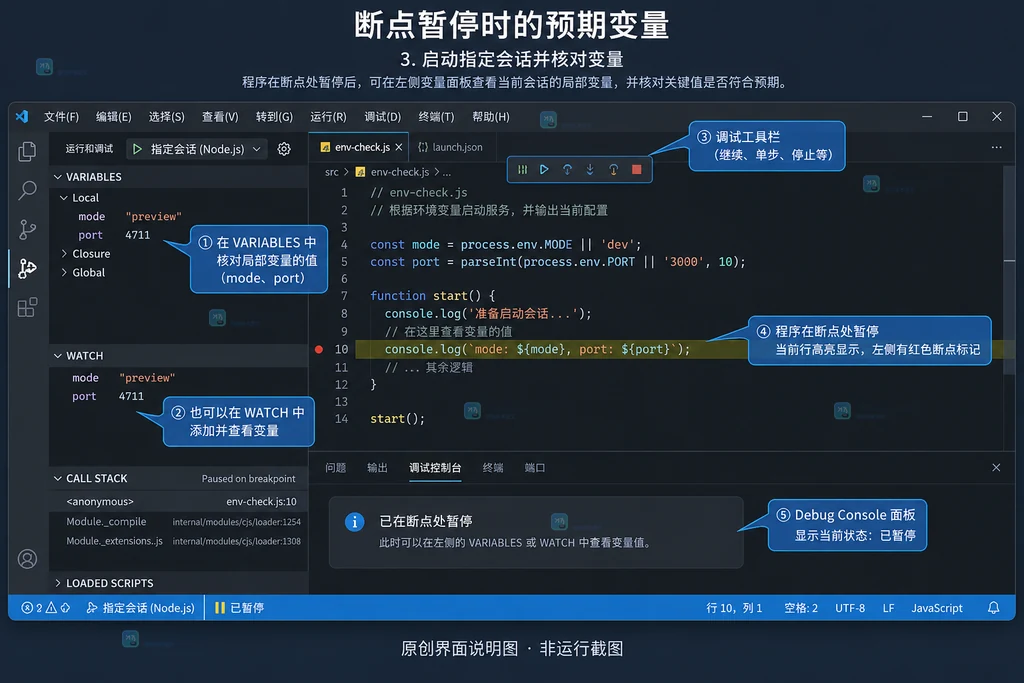The height and width of the screenshot is (683, 1024).
Task: Open the Run and Debug view
Action: [27, 268]
